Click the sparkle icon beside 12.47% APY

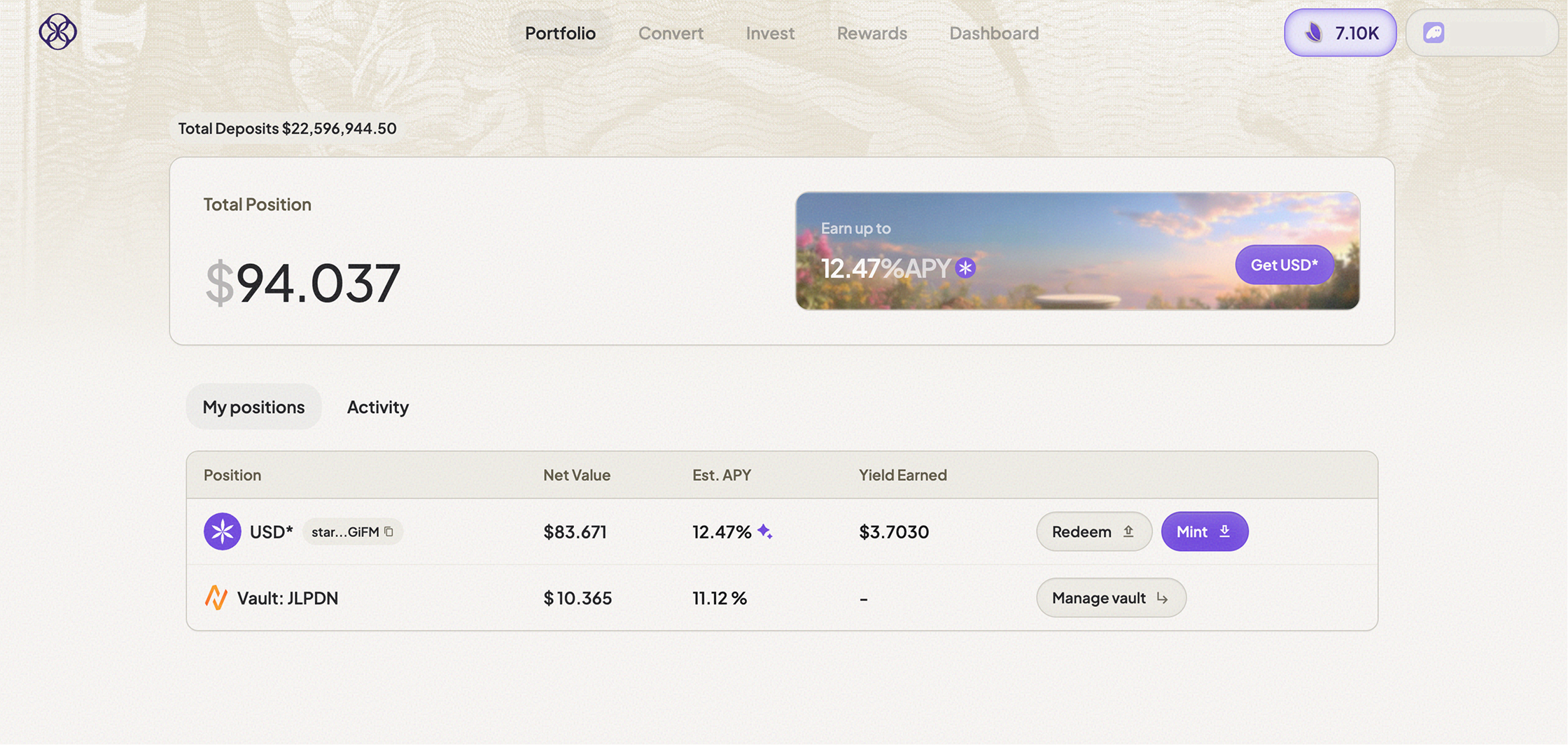tap(765, 532)
